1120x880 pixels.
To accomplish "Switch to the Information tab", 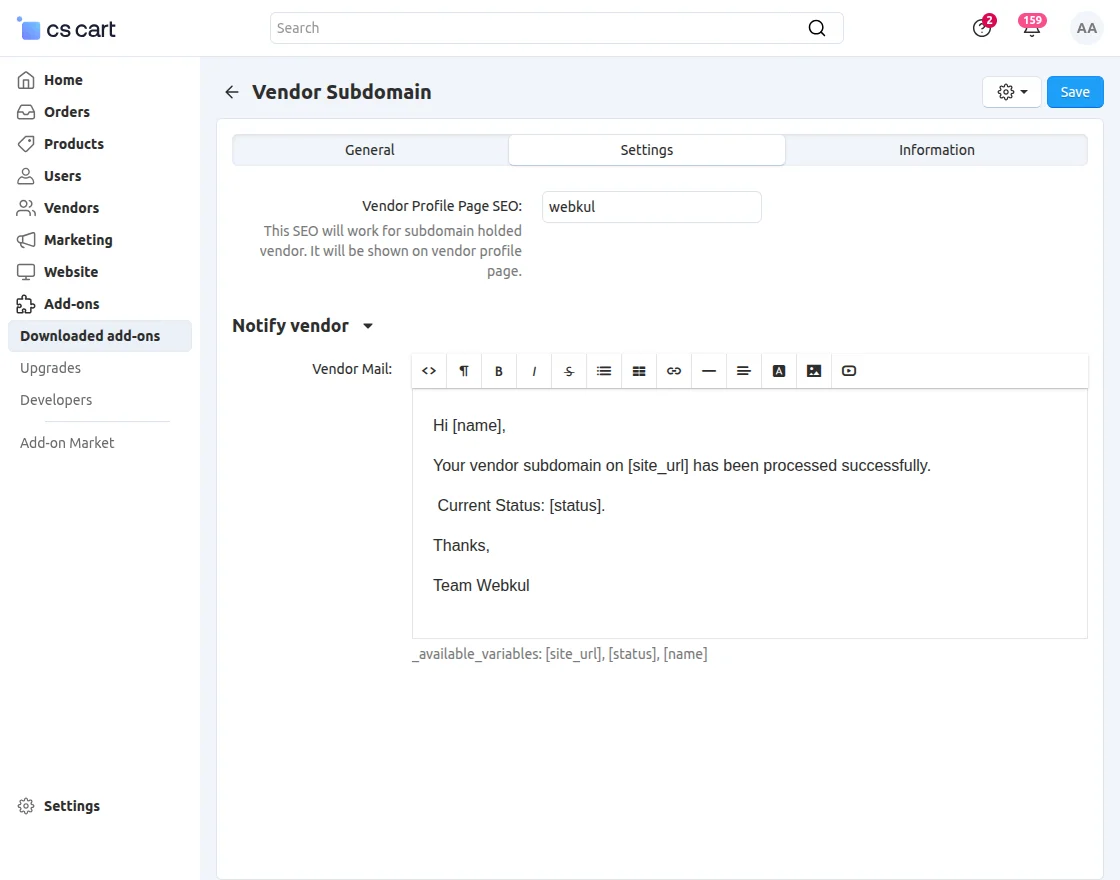I will pyautogui.click(x=936, y=149).
